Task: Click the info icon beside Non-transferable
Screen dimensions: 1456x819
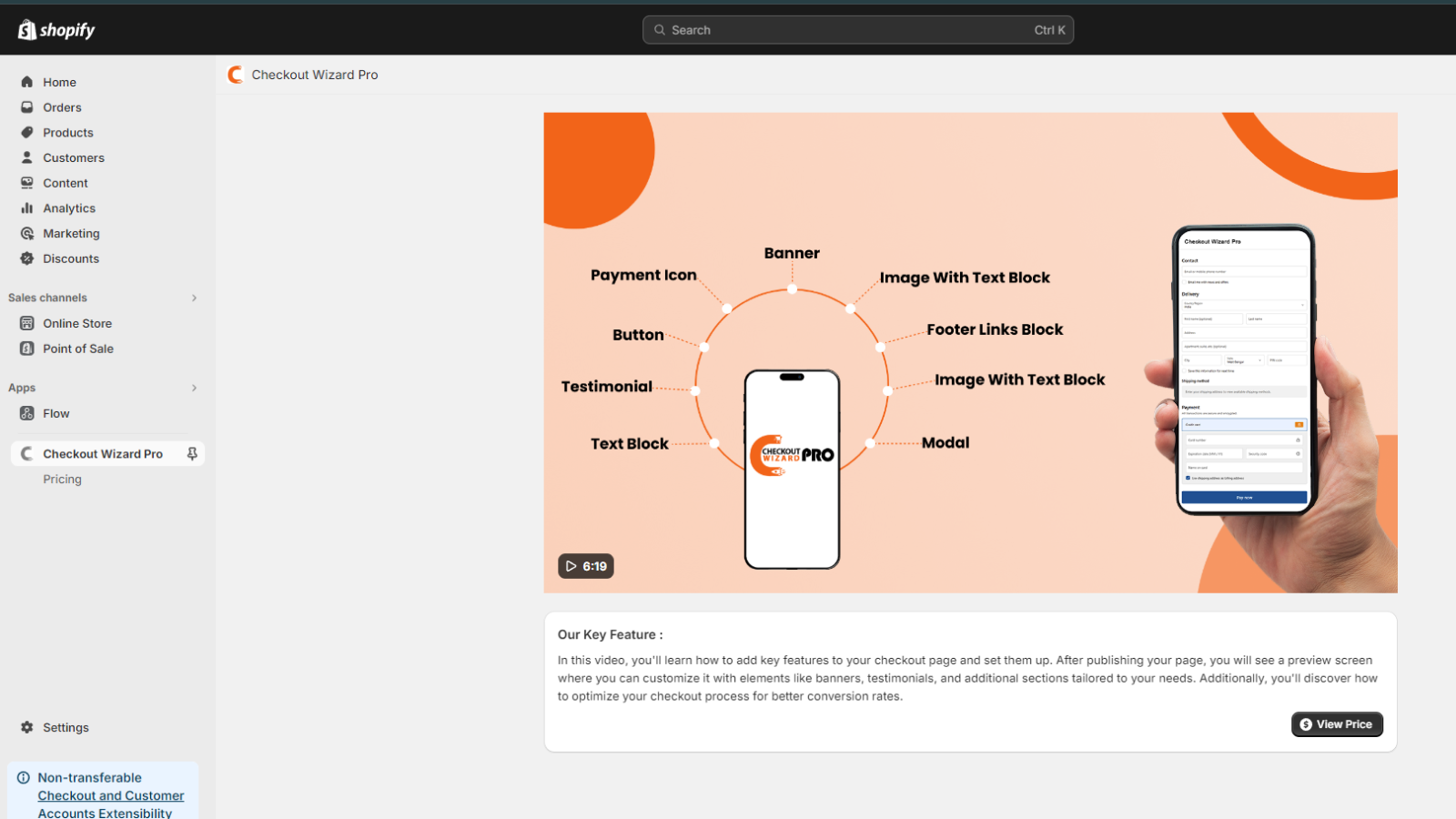Action: (24, 778)
